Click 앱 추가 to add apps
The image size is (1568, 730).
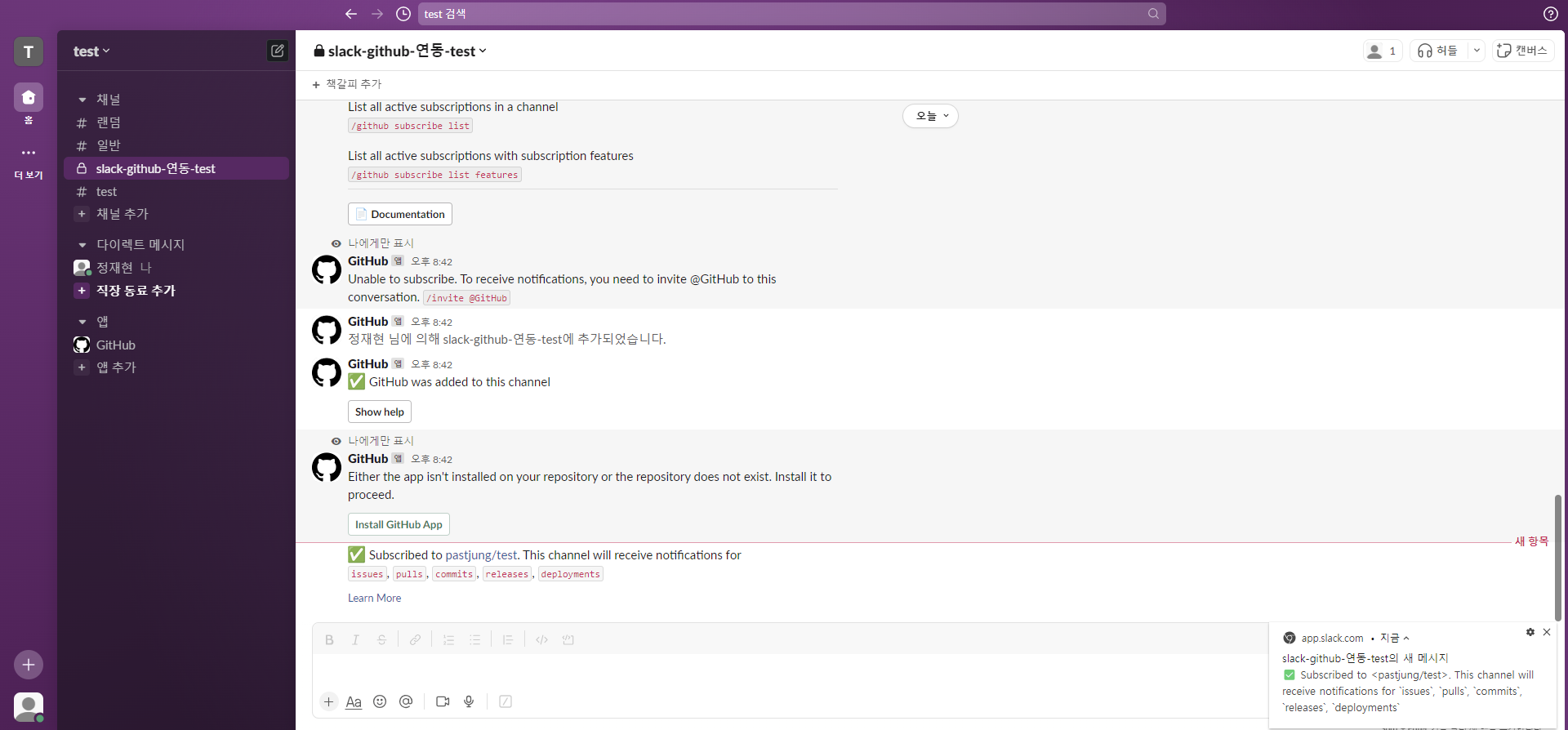click(176, 367)
